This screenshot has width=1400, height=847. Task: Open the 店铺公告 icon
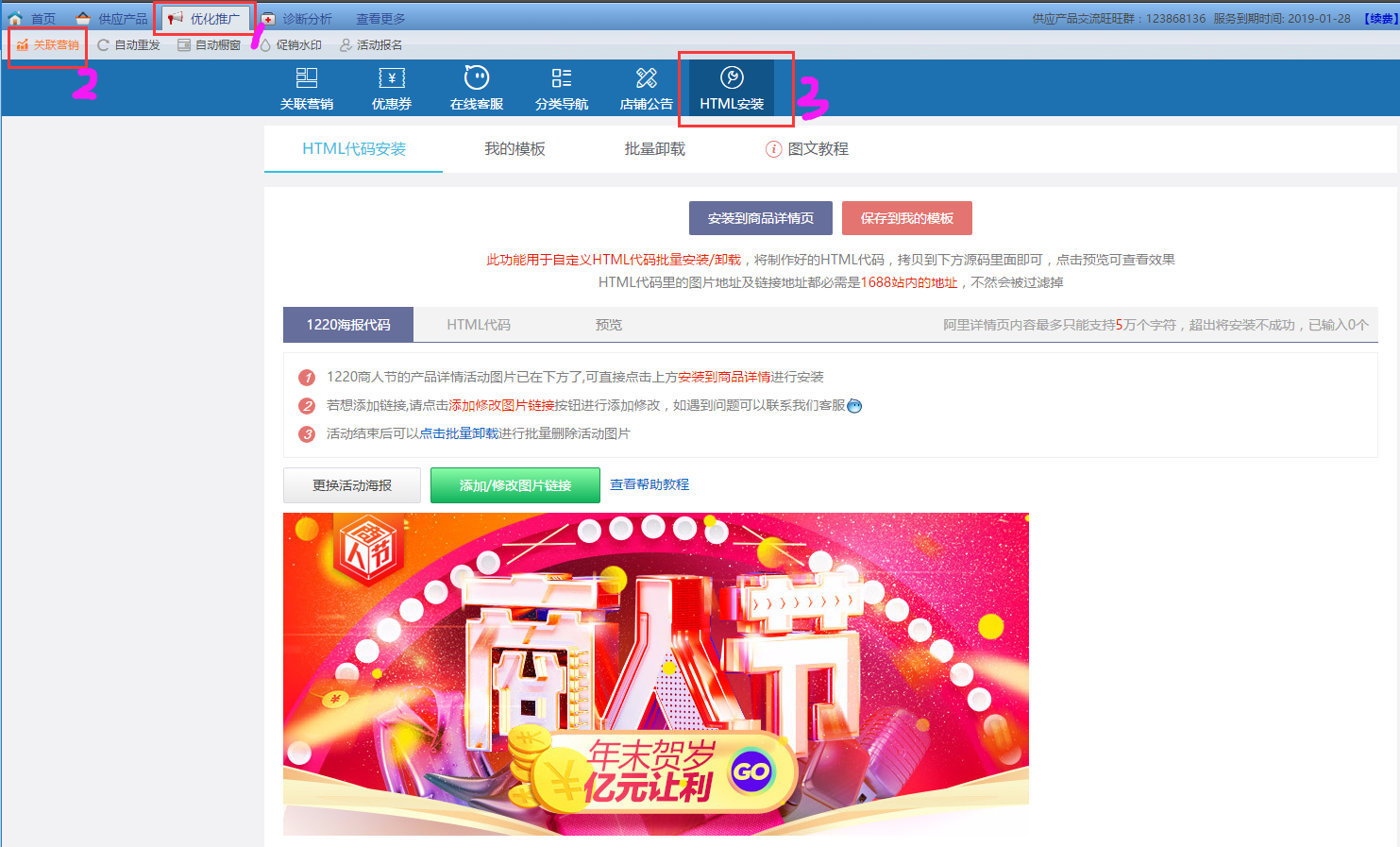[647, 89]
